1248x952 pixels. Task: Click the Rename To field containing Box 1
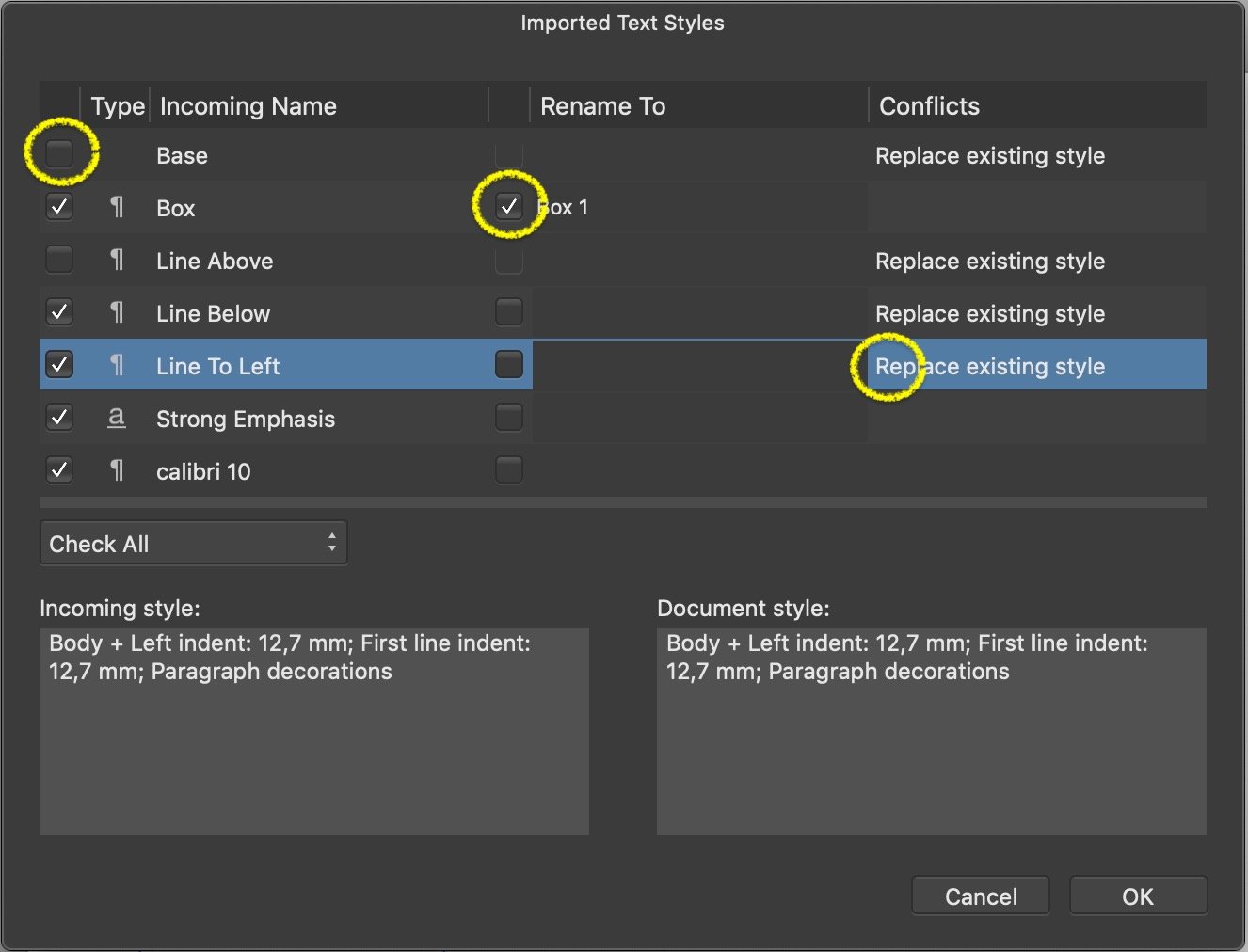pyautogui.click(x=698, y=207)
